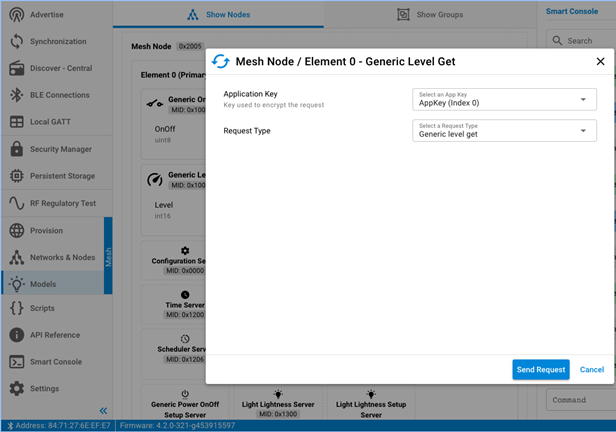Viewport: 616px width, 432px height.
Task: Open Settings gear in sidebar
Action: (x=16, y=388)
